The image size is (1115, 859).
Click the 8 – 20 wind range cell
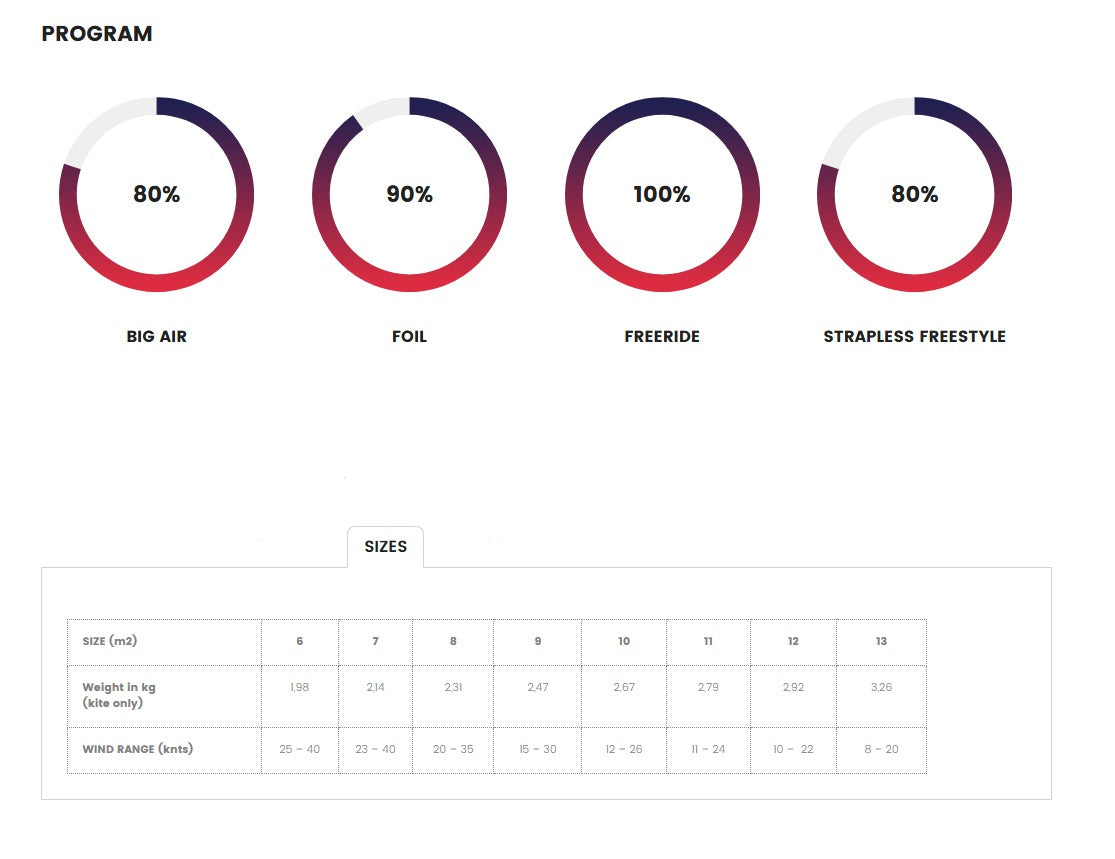[881, 749]
